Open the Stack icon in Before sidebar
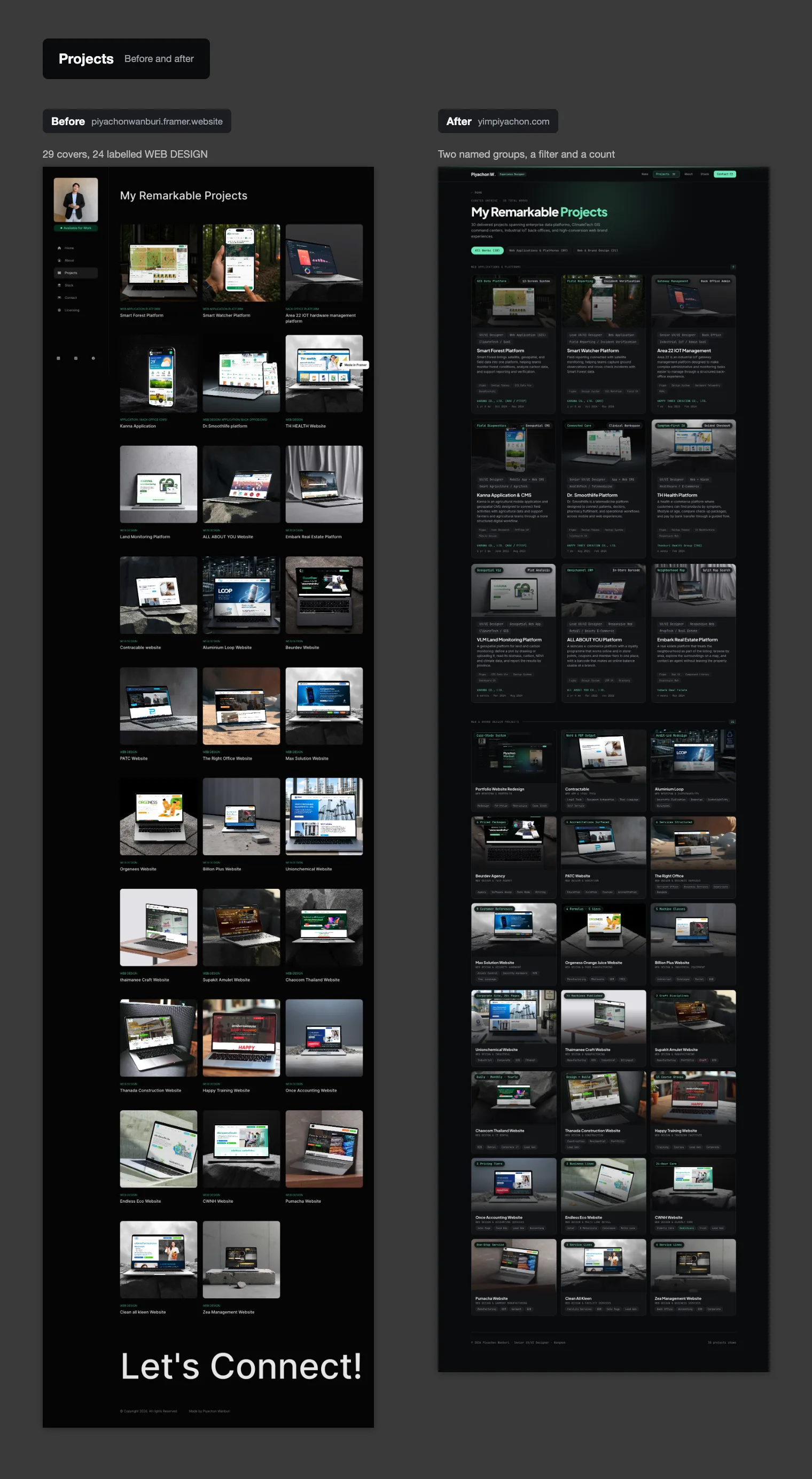812x1479 pixels. click(x=59, y=285)
